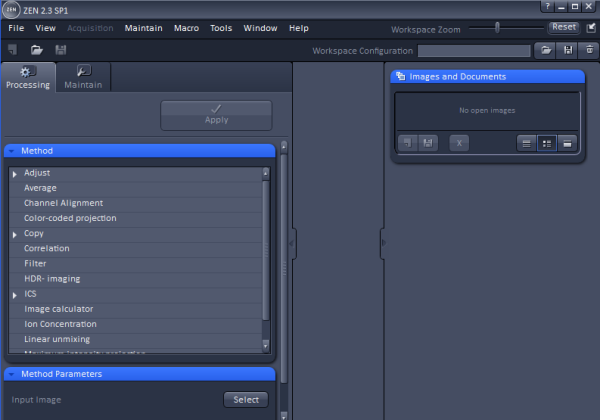Select Correlation method
600x420 pixels.
135,248
